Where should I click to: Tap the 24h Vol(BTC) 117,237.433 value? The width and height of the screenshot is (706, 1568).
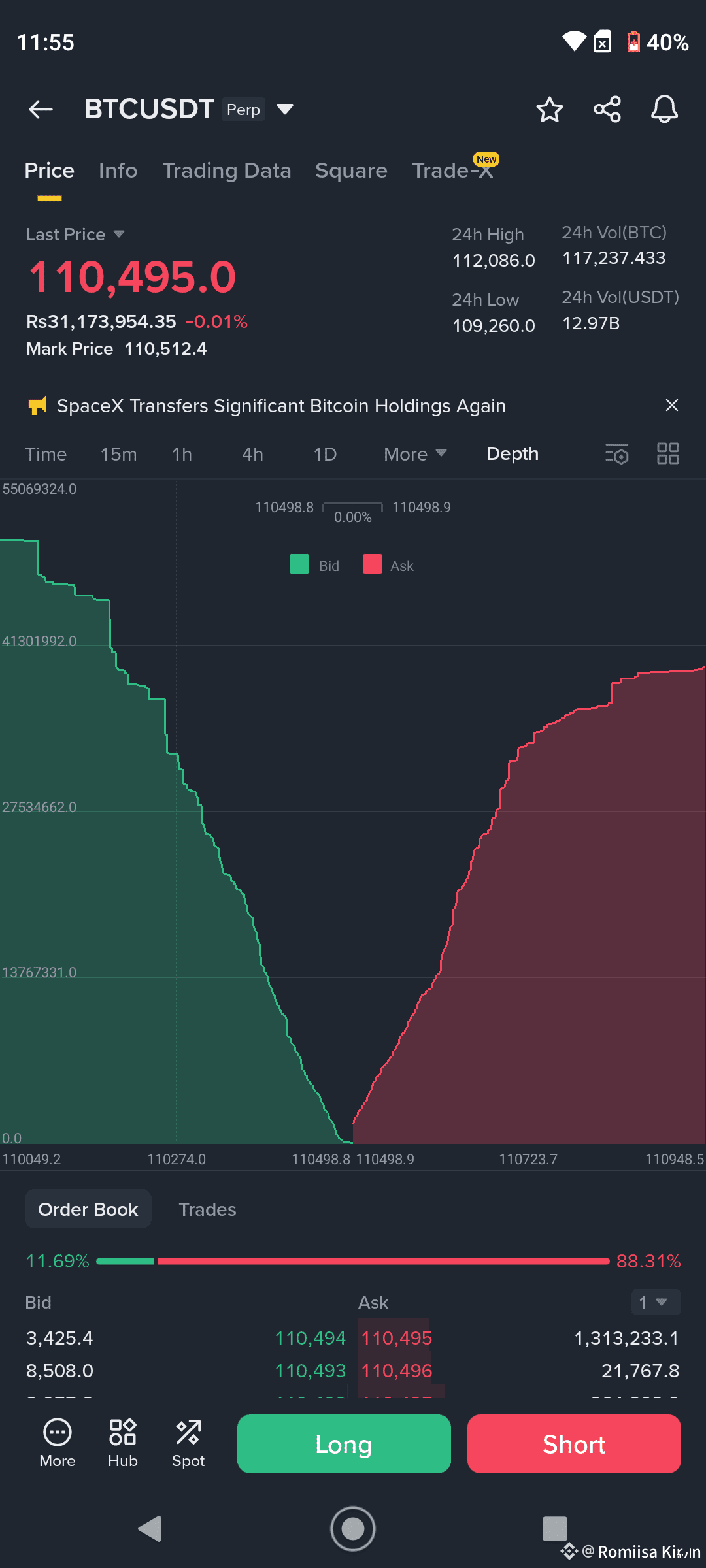coord(614,258)
